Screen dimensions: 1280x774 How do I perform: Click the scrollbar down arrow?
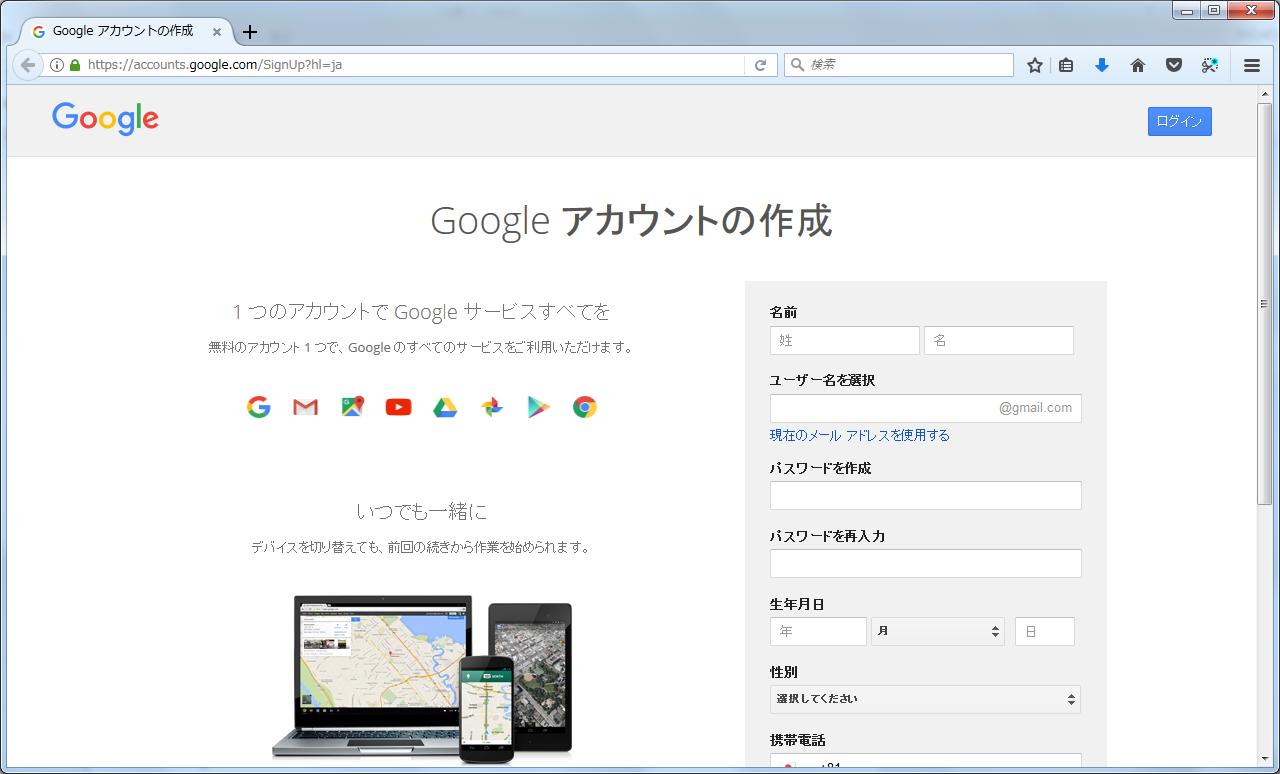tap(1265, 759)
